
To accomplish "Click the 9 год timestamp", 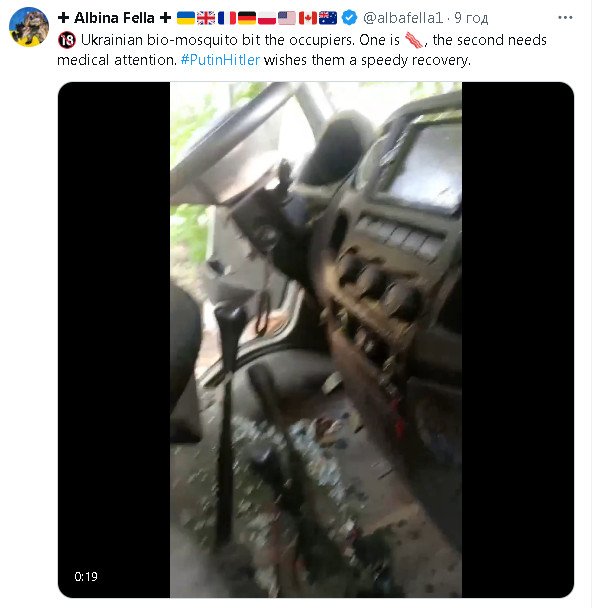I will point(471,18).
